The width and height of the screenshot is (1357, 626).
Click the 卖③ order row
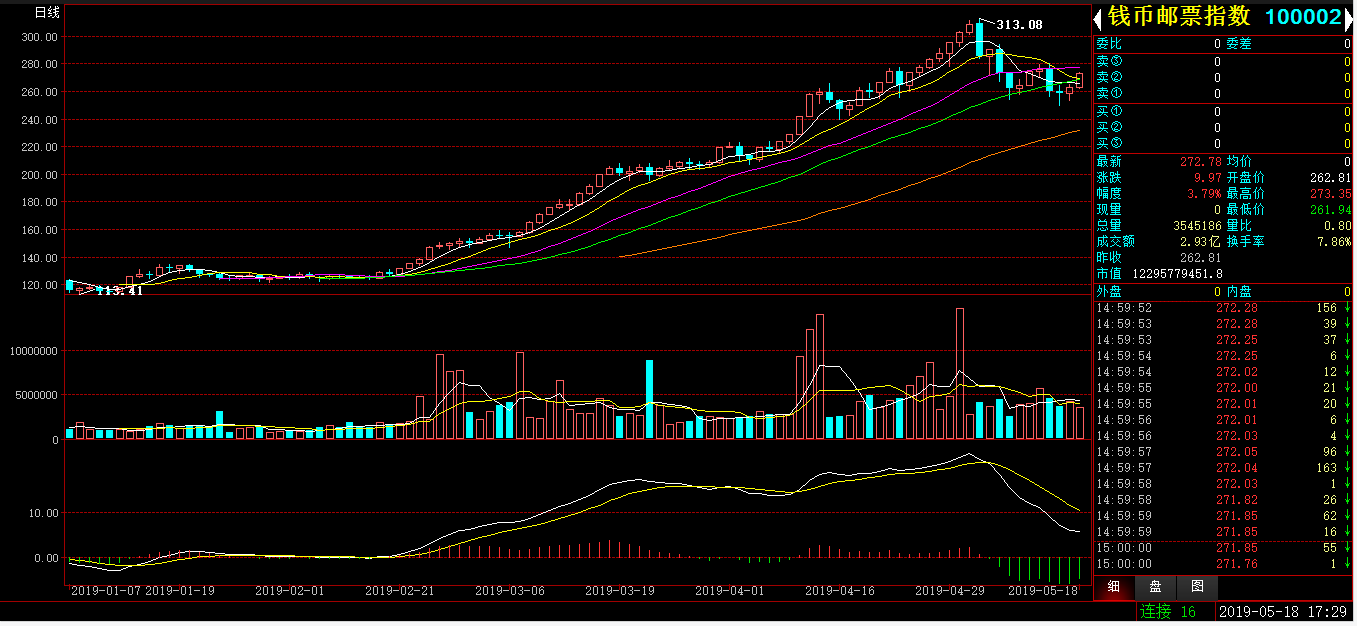(x=1223, y=61)
